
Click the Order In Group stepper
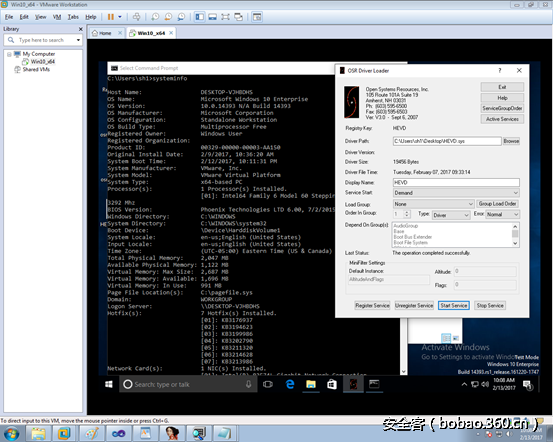(407, 214)
